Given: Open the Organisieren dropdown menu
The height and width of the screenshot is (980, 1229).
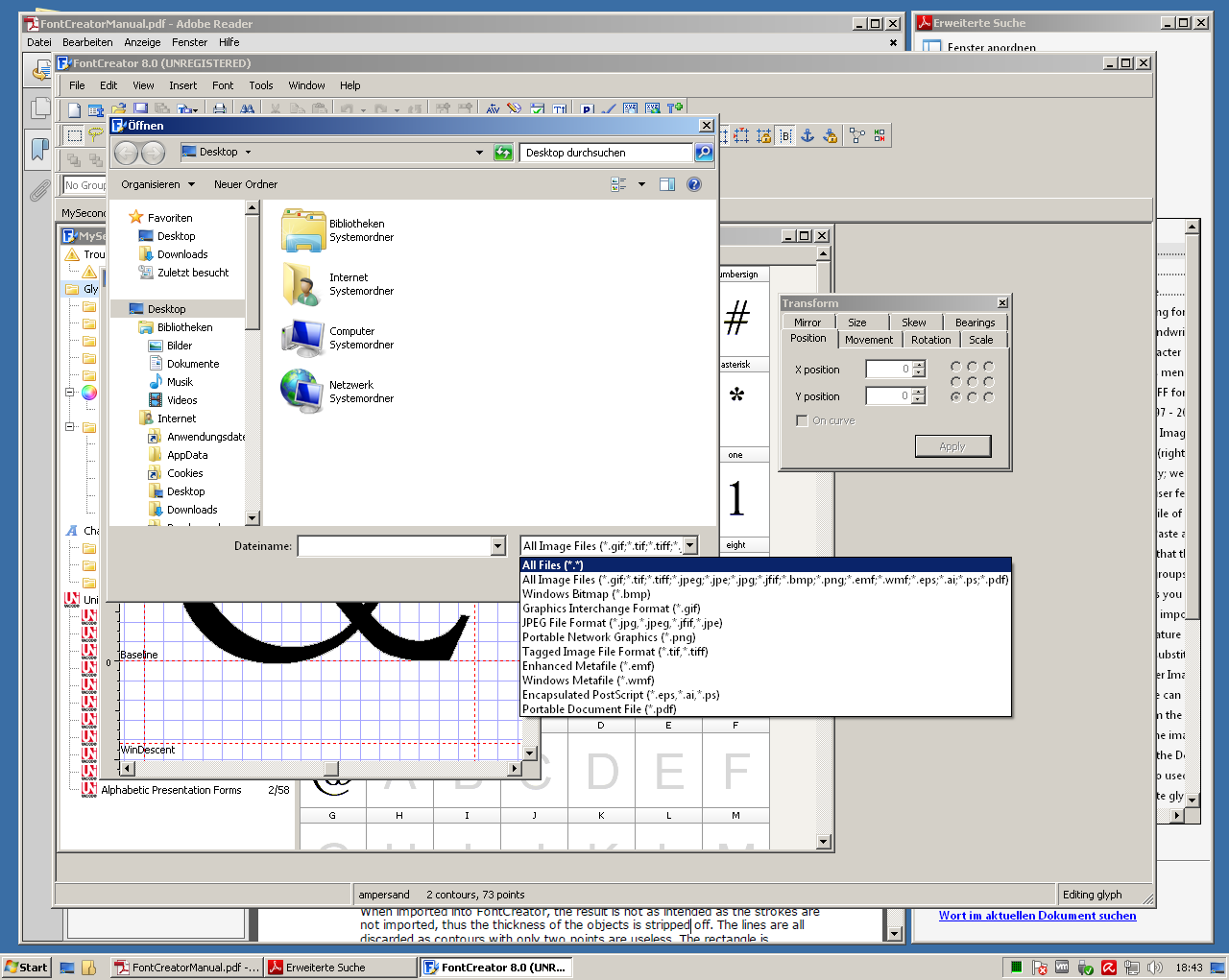Looking at the screenshot, I should (x=157, y=184).
